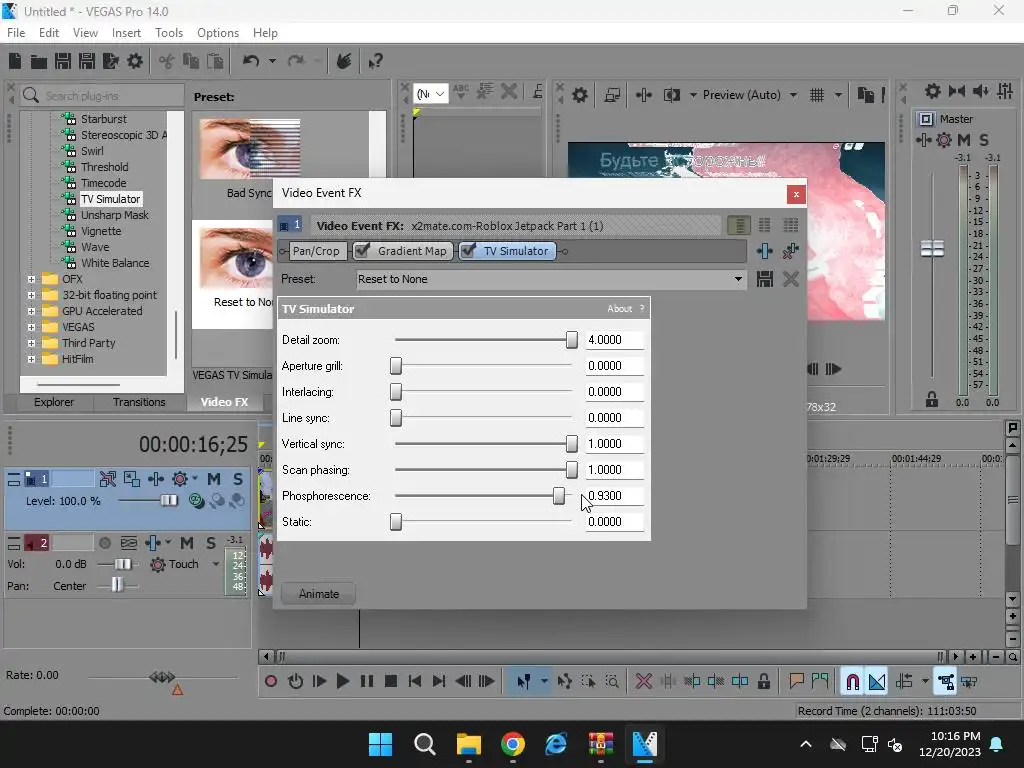
Task: Open a project with the folder icon
Action: [x=39, y=61]
